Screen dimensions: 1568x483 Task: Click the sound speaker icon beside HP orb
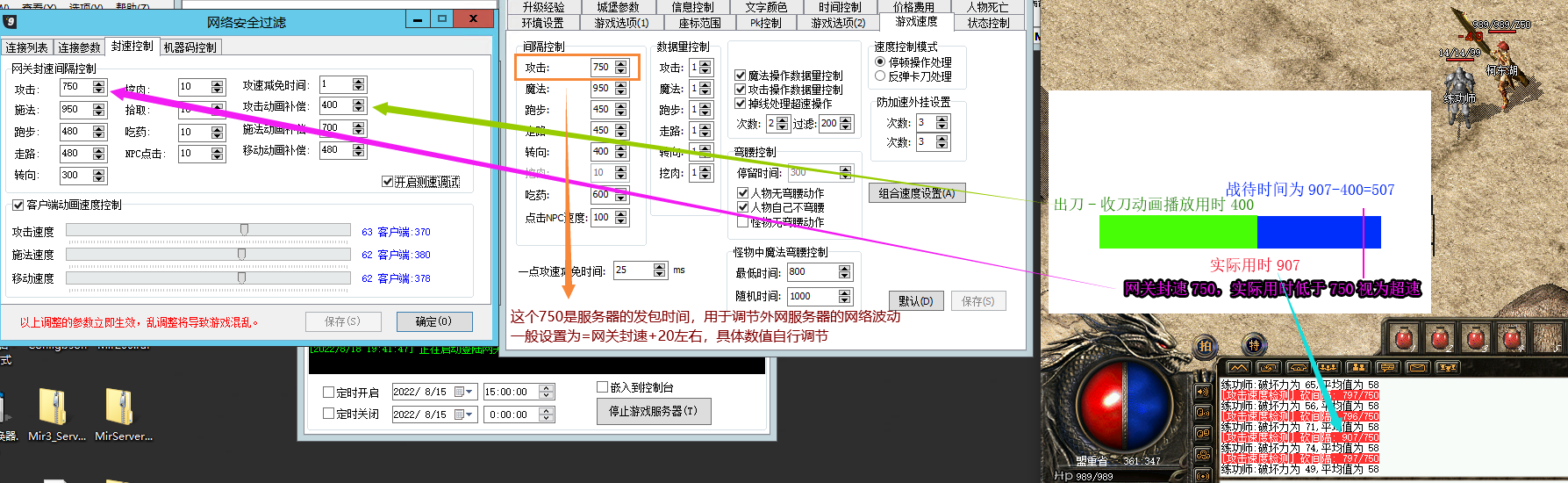1203,391
